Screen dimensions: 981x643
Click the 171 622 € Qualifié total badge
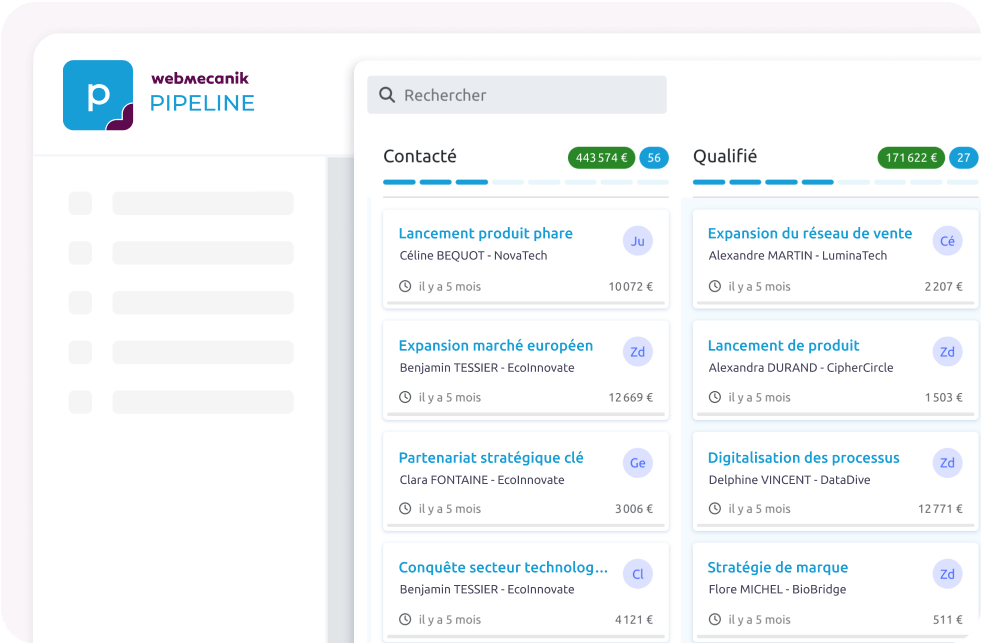point(911,157)
